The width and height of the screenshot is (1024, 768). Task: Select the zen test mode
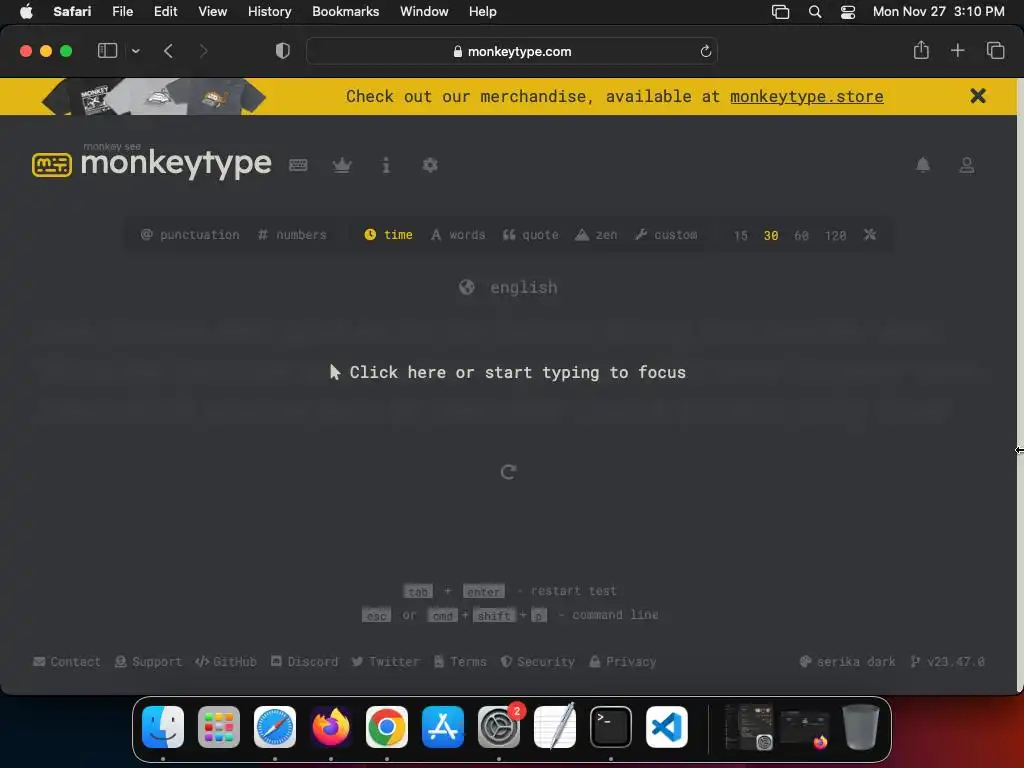pyautogui.click(x=596, y=234)
